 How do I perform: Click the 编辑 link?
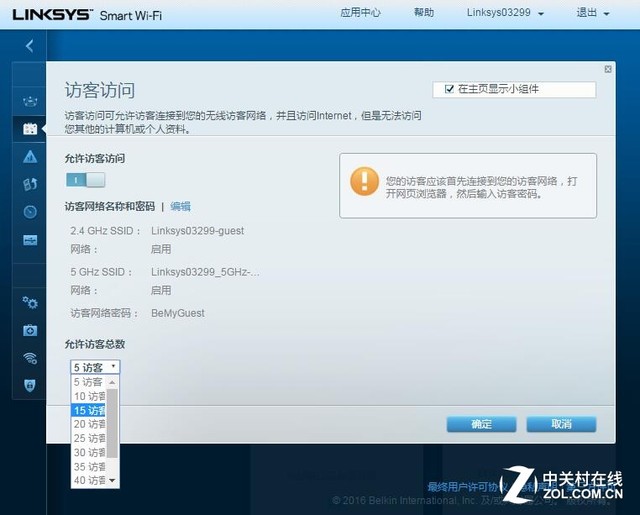click(180, 206)
